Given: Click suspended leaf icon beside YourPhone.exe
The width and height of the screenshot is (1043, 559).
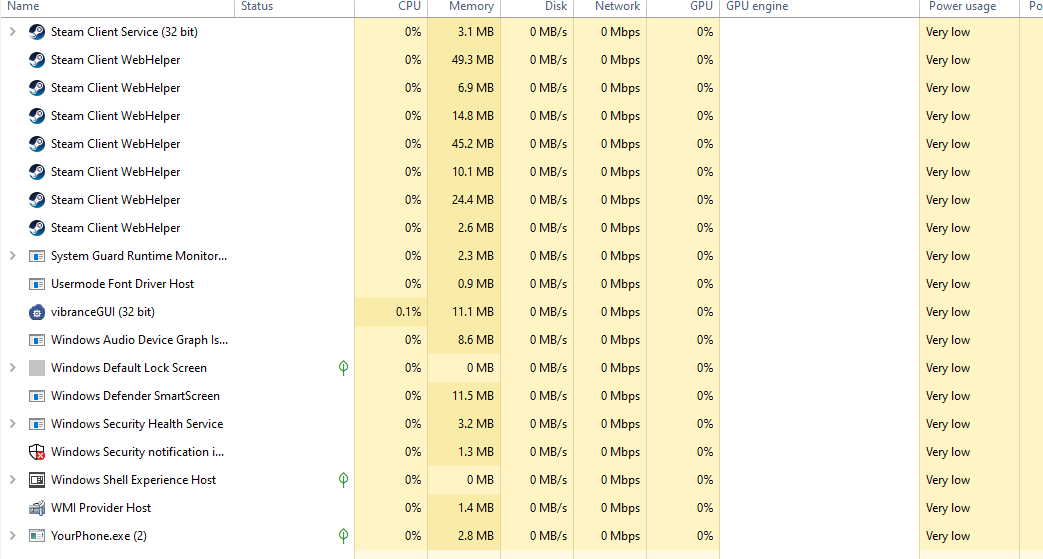Looking at the screenshot, I should pos(343,536).
